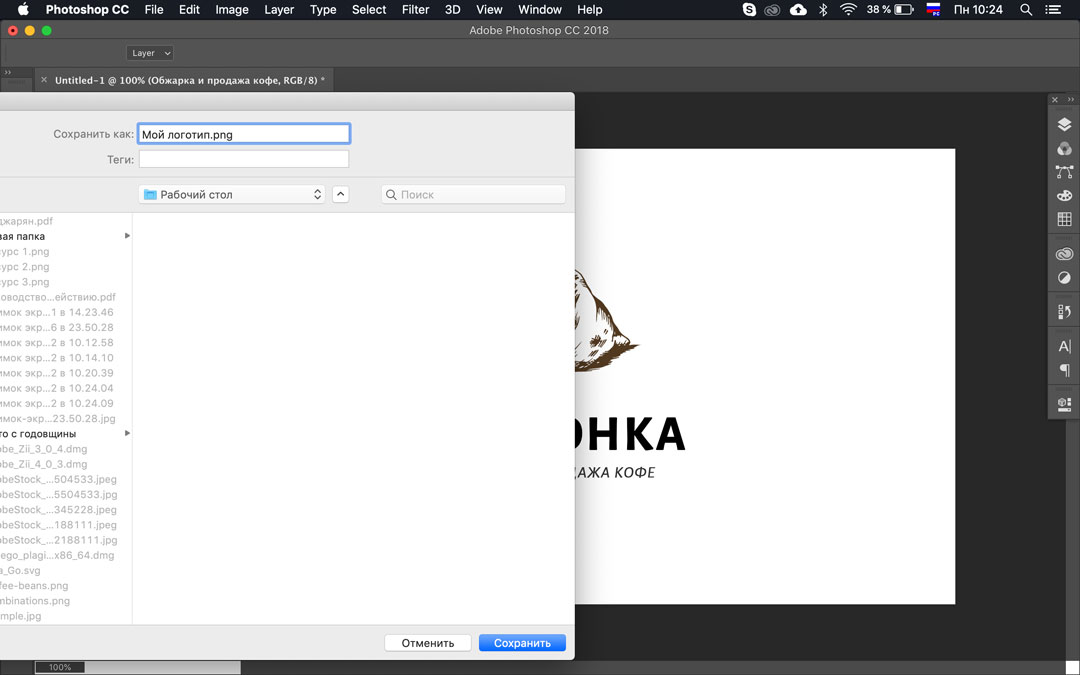The height and width of the screenshot is (675, 1080).
Task: Open the History panel icon
Action: tap(1064, 312)
